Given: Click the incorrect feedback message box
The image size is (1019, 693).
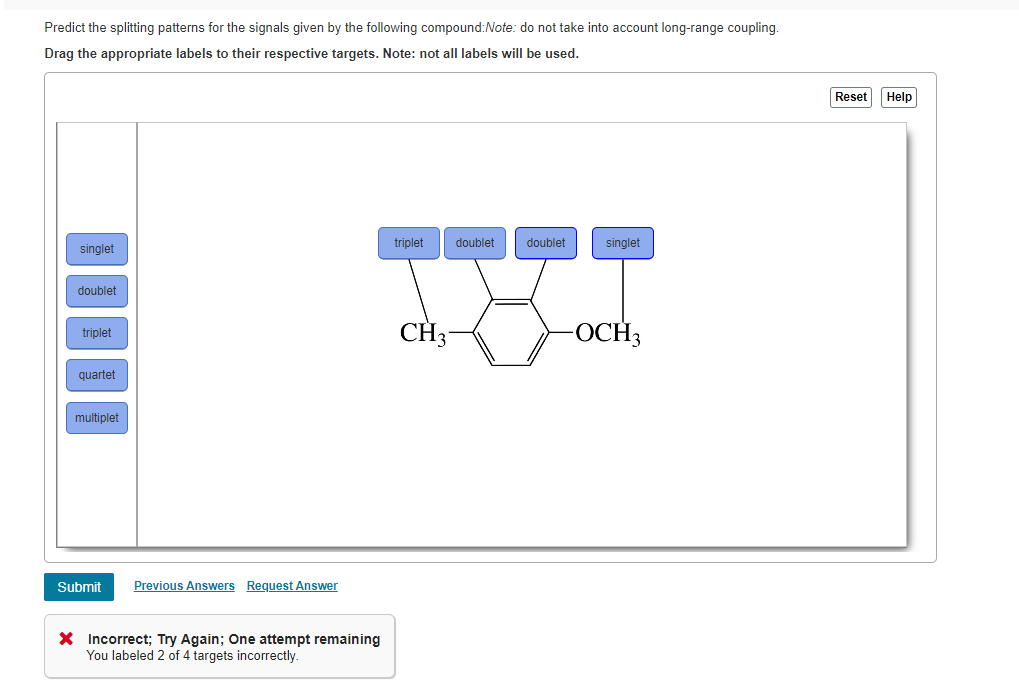Looking at the screenshot, I should click(x=219, y=645).
